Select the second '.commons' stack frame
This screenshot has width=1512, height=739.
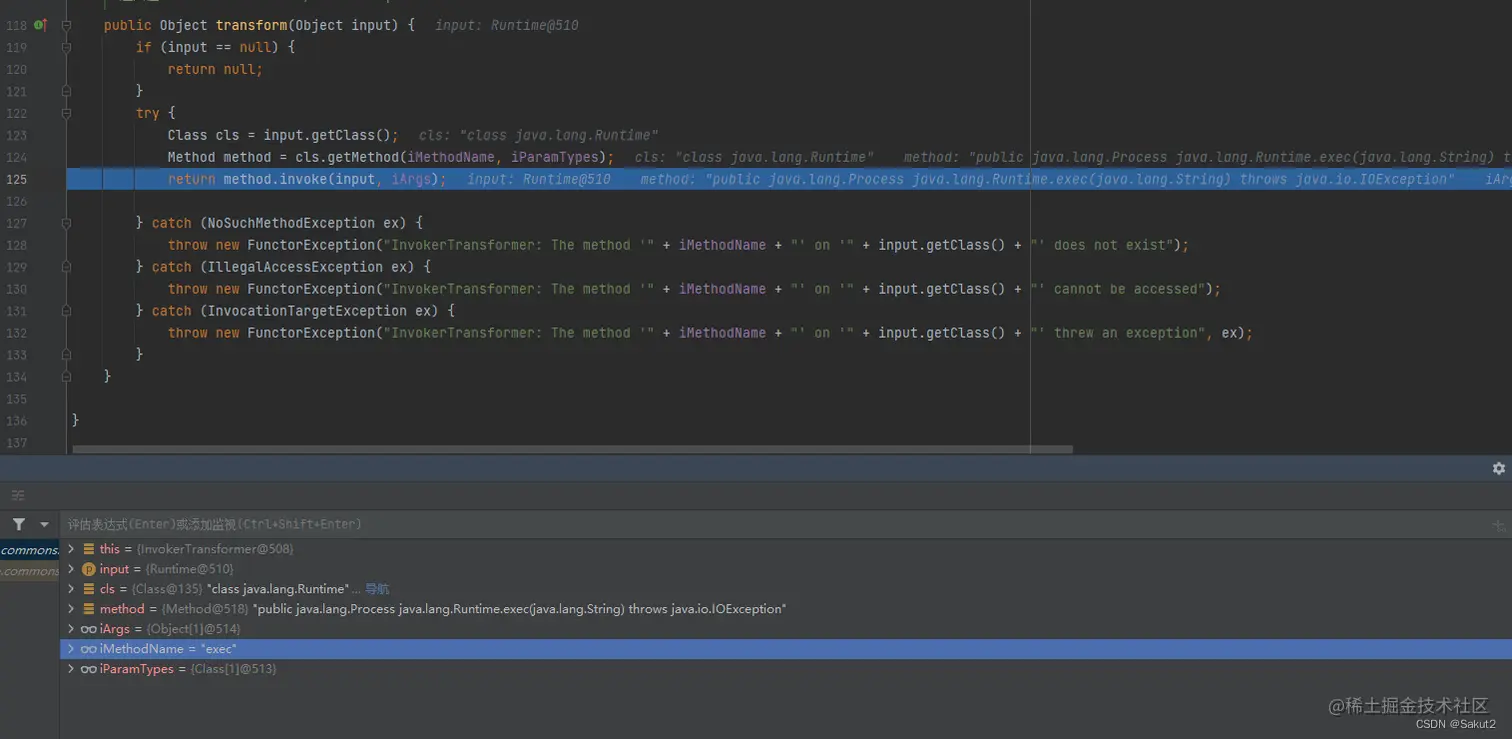tap(30, 571)
